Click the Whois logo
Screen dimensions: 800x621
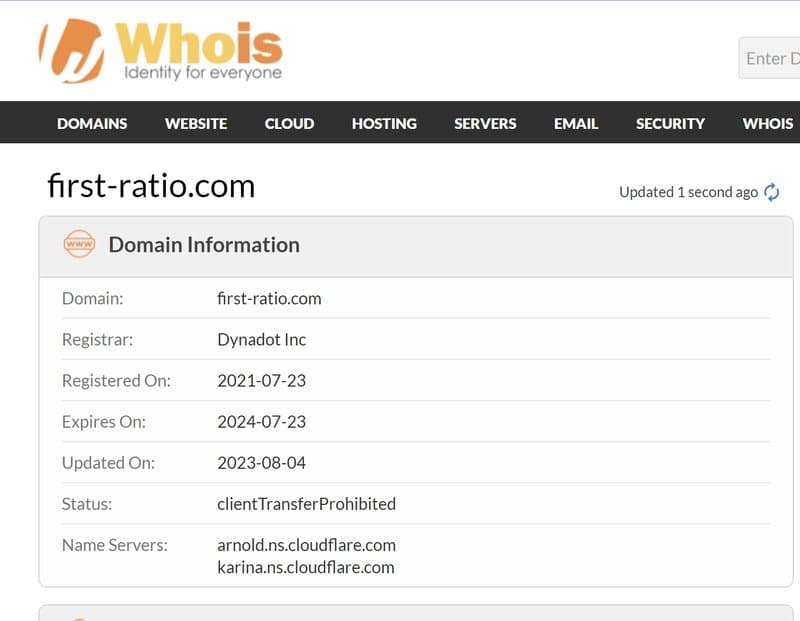(160, 51)
